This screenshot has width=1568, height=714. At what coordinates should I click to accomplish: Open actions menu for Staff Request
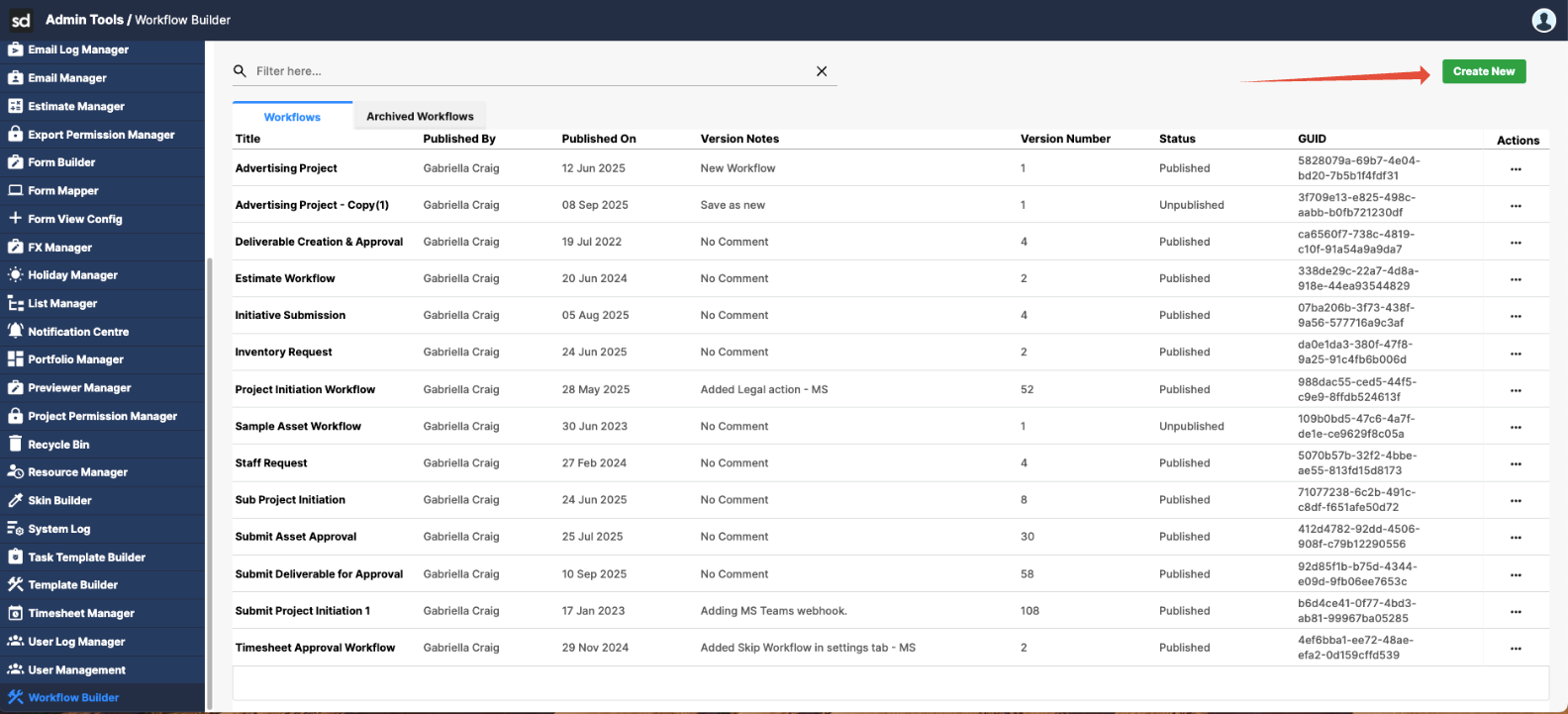click(x=1516, y=463)
